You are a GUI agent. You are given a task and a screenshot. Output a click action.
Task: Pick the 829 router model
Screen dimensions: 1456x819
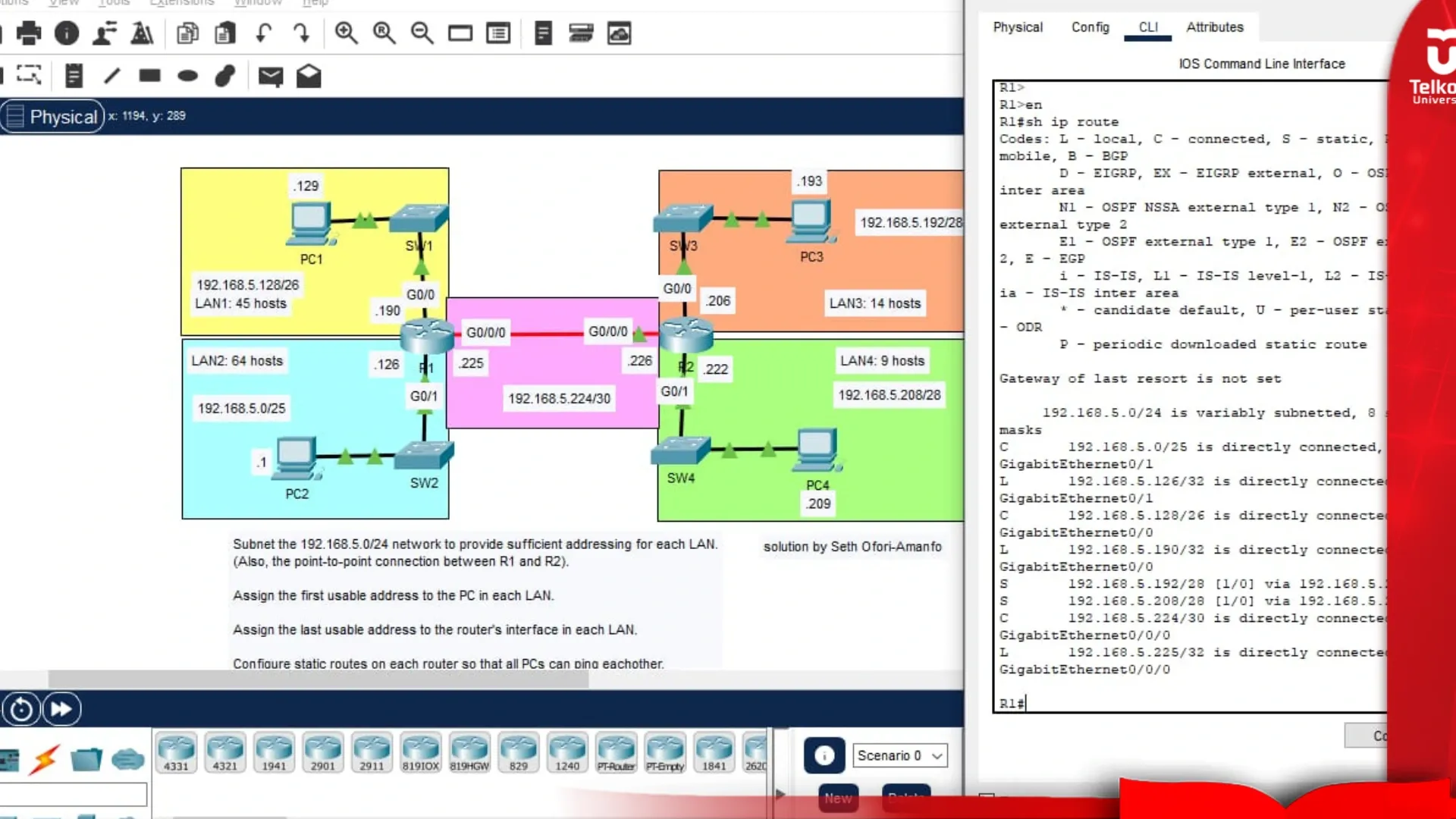[519, 752]
